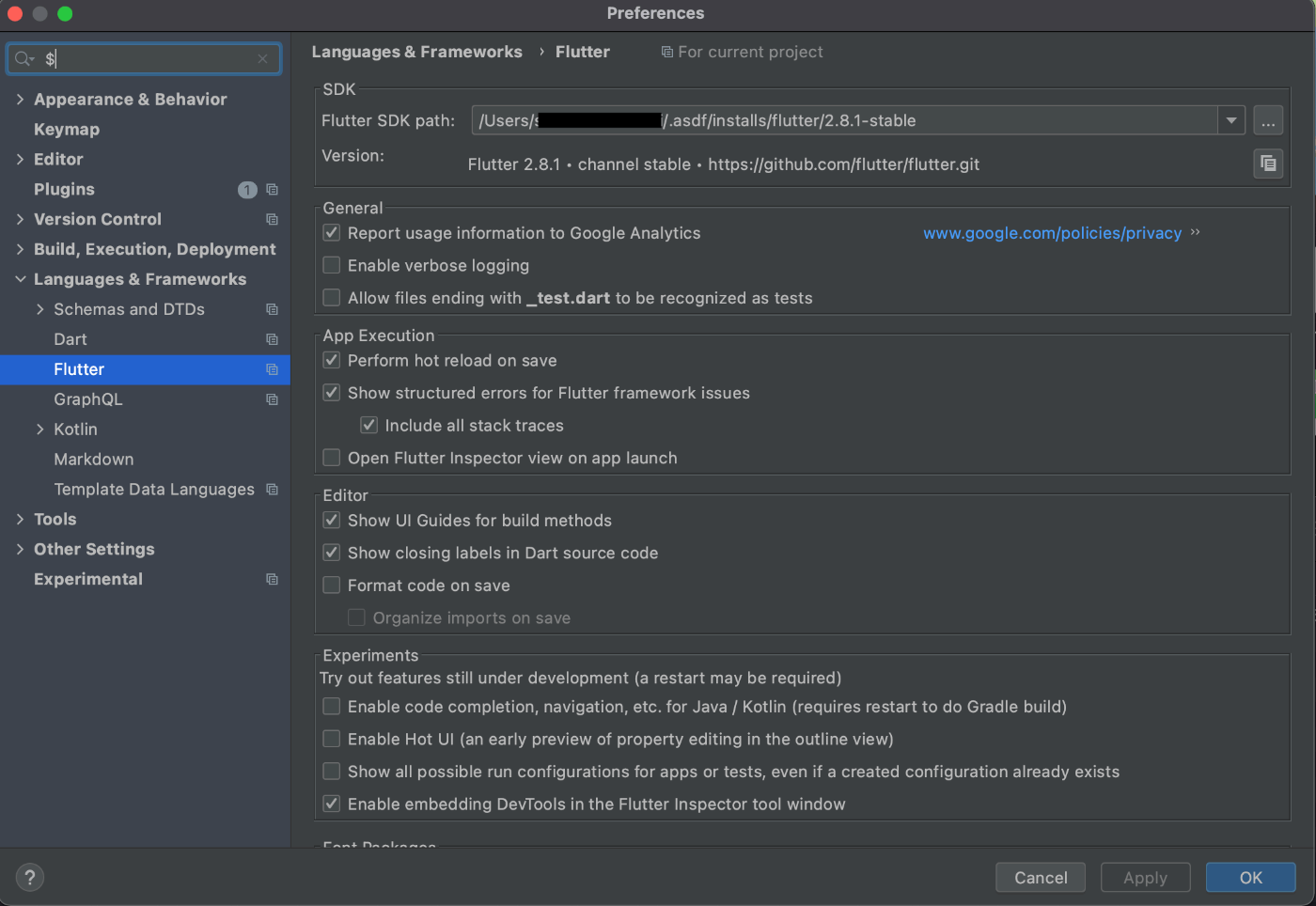The width and height of the screenshot is (1316, 906).
Task: Toggle Show closing labels in Dart source code
Action: 332,553
